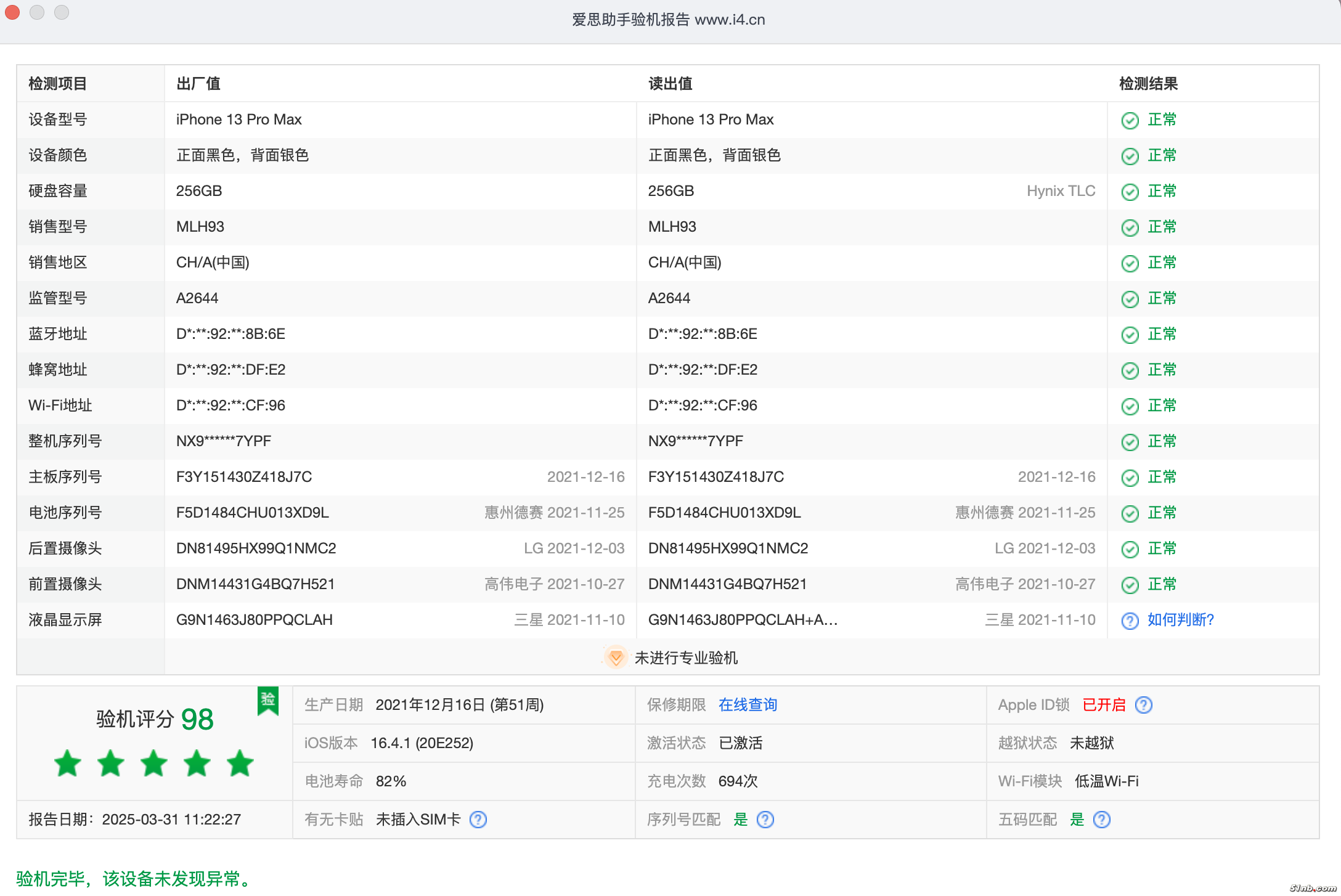Click the orange shield icon by 未进行专业验机
This screenshot has height=896, width=1341.
pyautogui.click(x=615, y=658)
